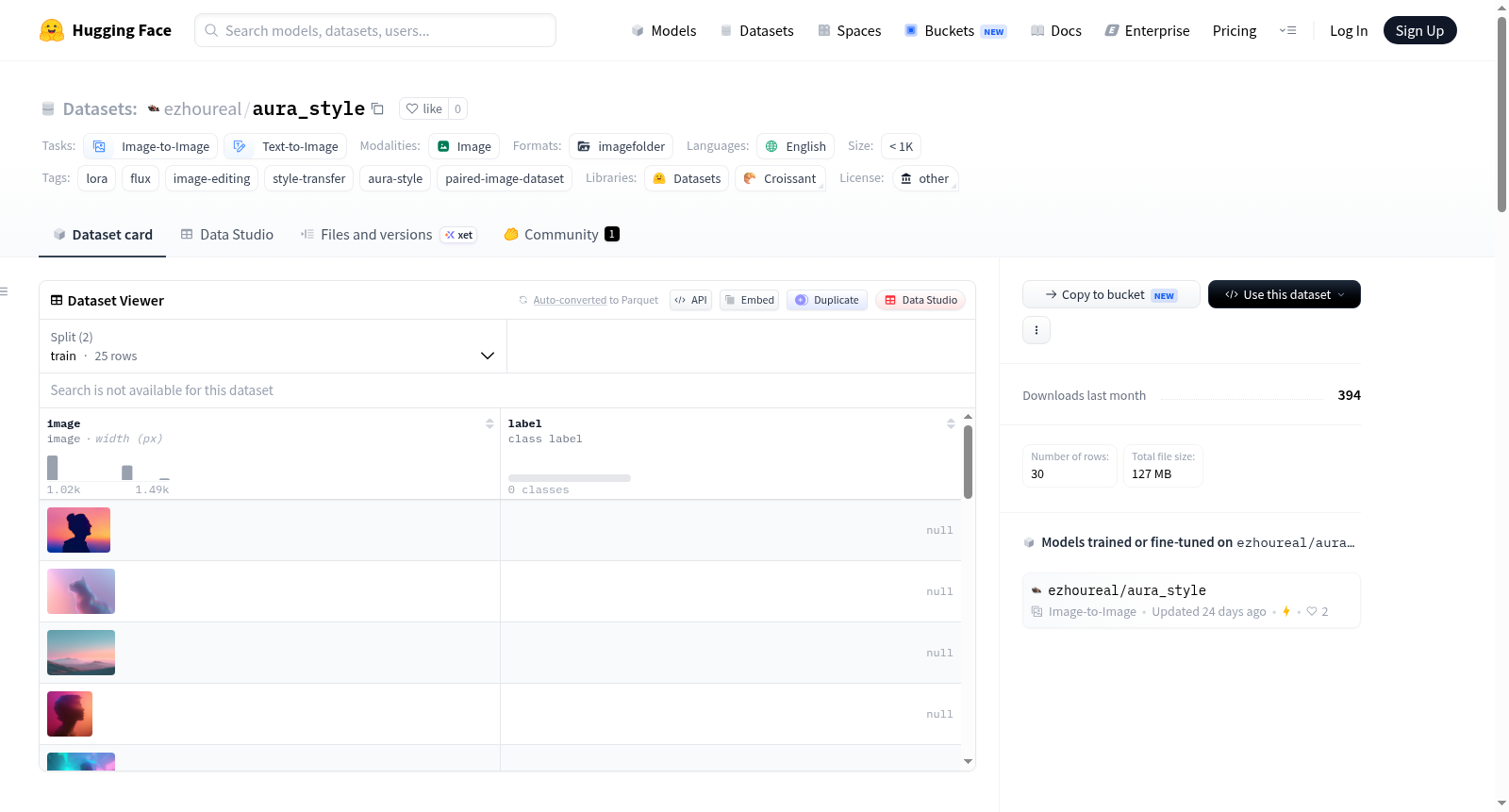Open the magenta profile face thumbnail

(x=70, y=714)
